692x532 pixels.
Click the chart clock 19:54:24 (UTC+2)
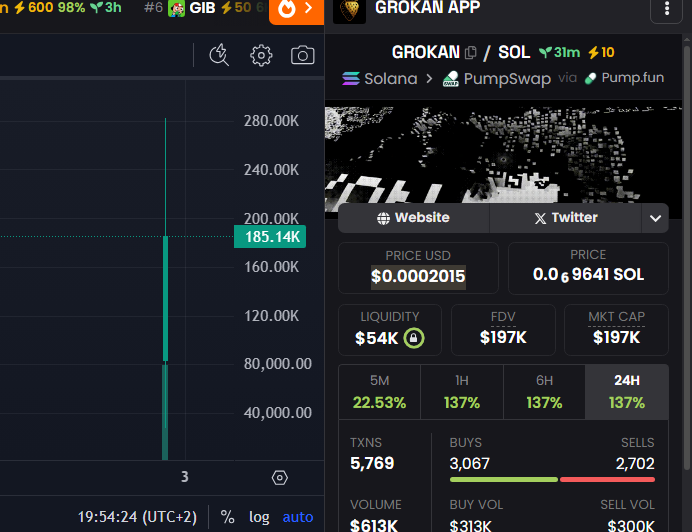(x=137, y=517)
